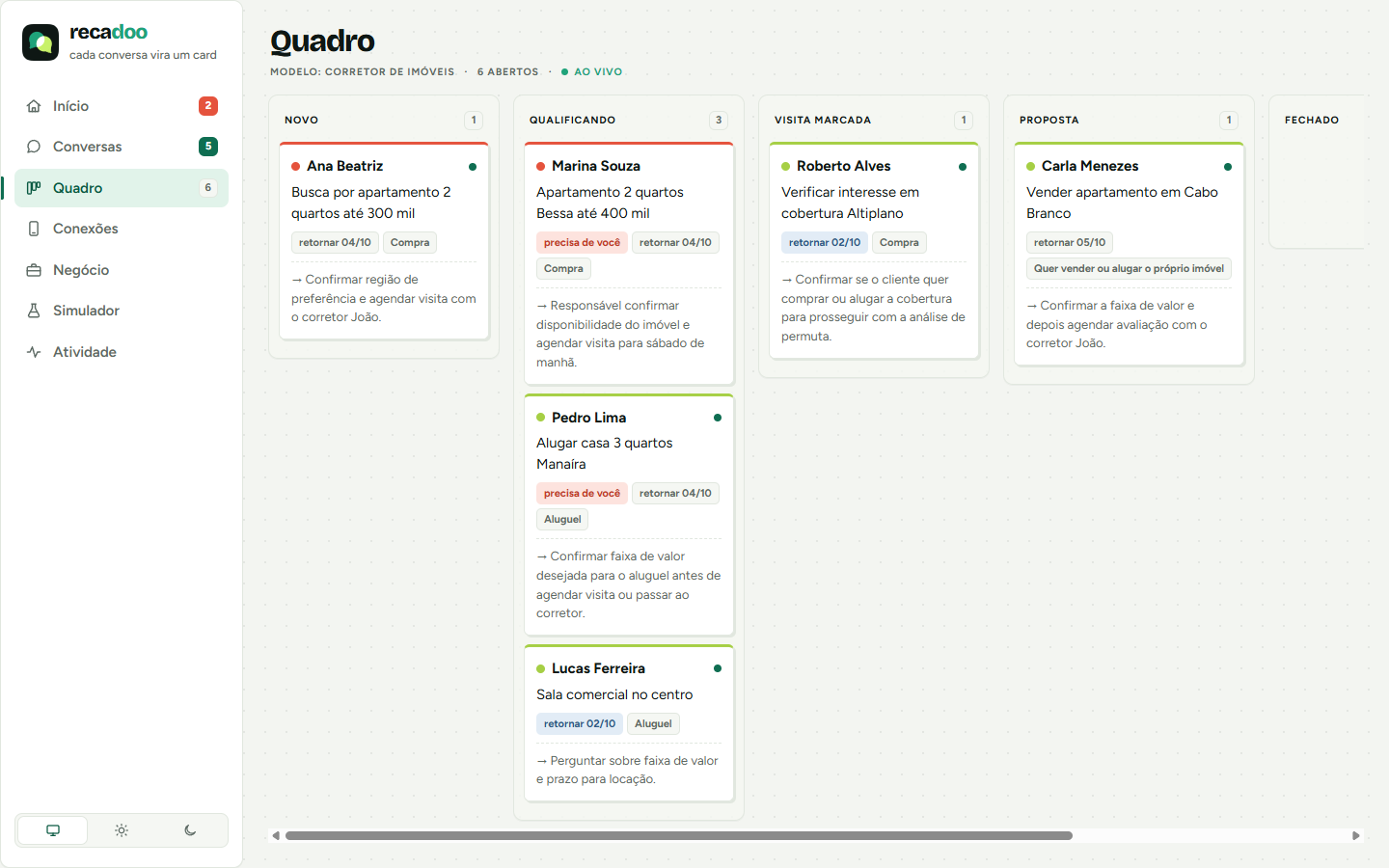The height and width of the screenshot is (868, 1389).
Task: Open the Roberto Alves card
Action: tap(874, 251)
